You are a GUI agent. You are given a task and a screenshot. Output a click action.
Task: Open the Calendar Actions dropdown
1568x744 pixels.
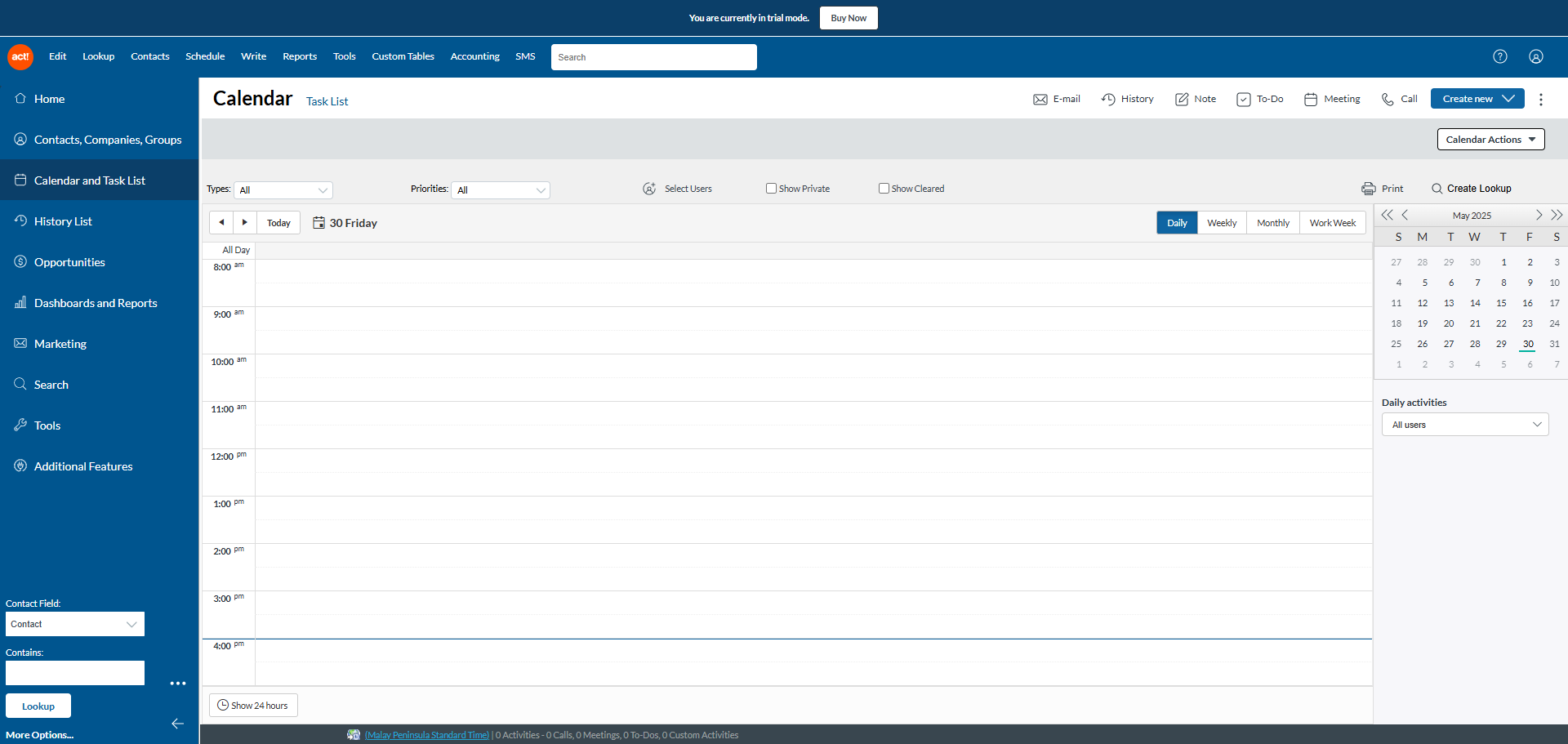coord(1490,140)
